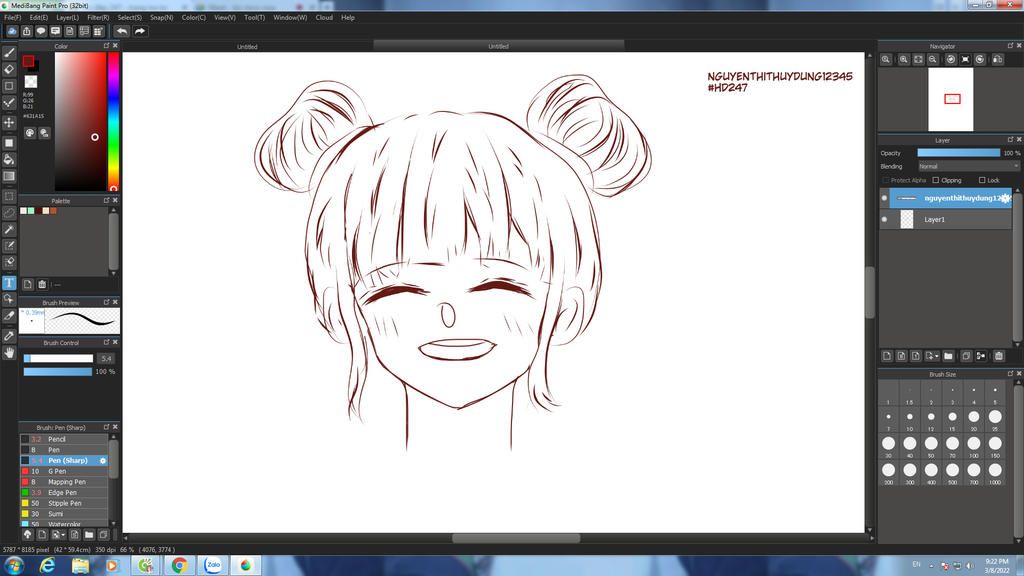Open the Select menu
1024x576 pixels.
pyautogui.click(x=129, y=18)
